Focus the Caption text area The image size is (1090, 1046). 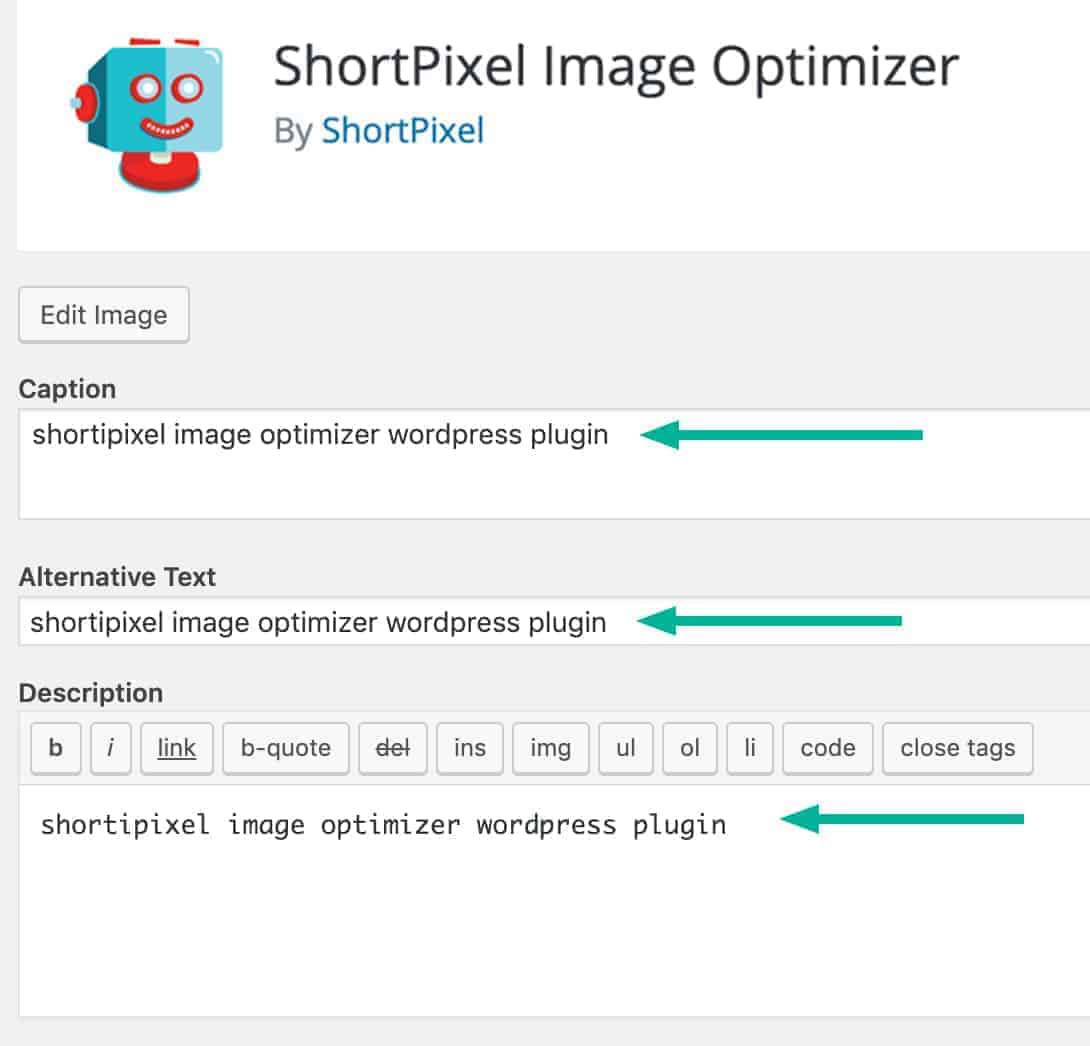pyautogui.click(x=554, y=464)
